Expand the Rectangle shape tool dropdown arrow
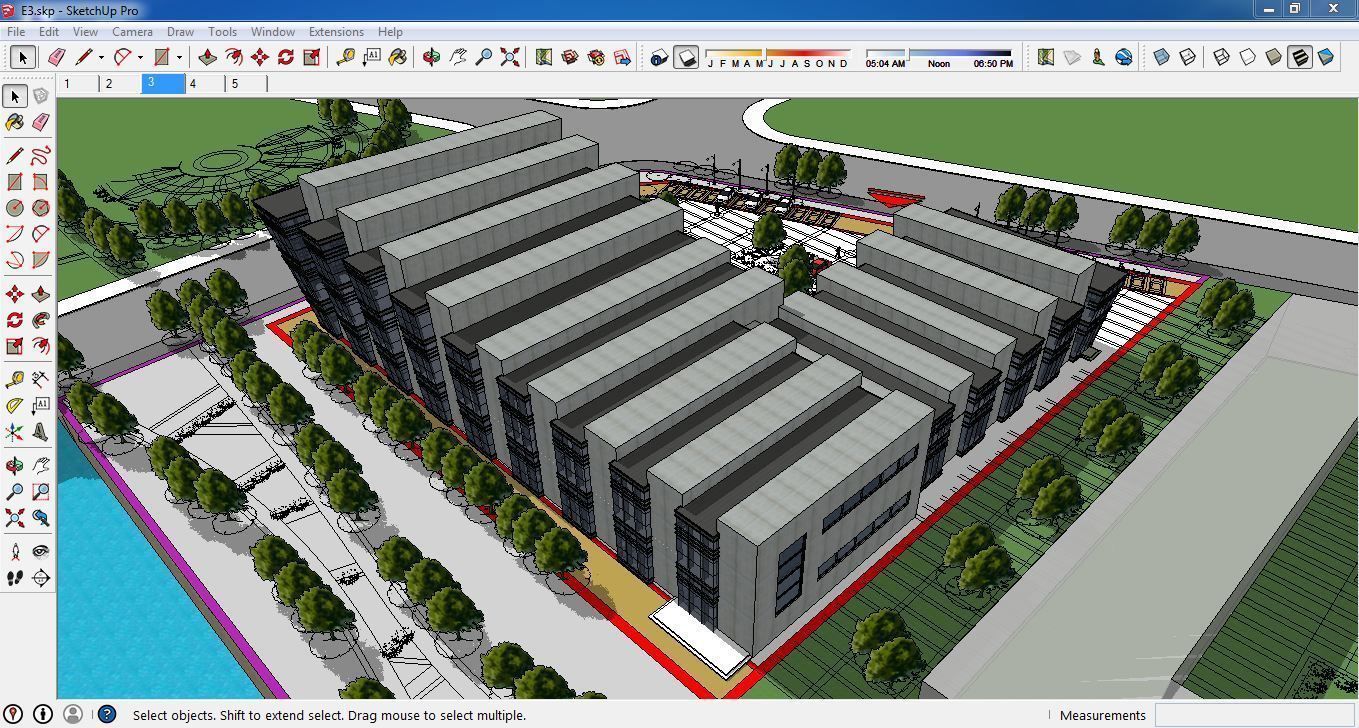 [179, 58]
